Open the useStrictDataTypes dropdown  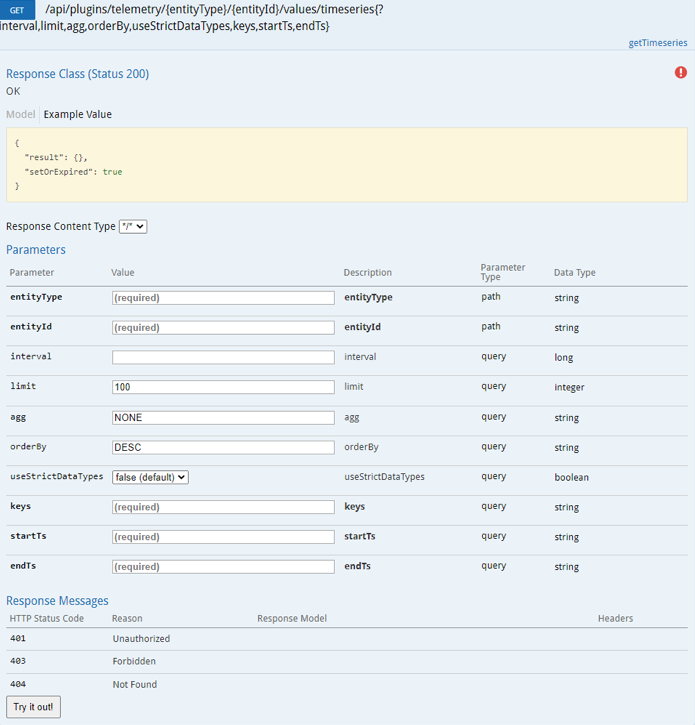150,477
